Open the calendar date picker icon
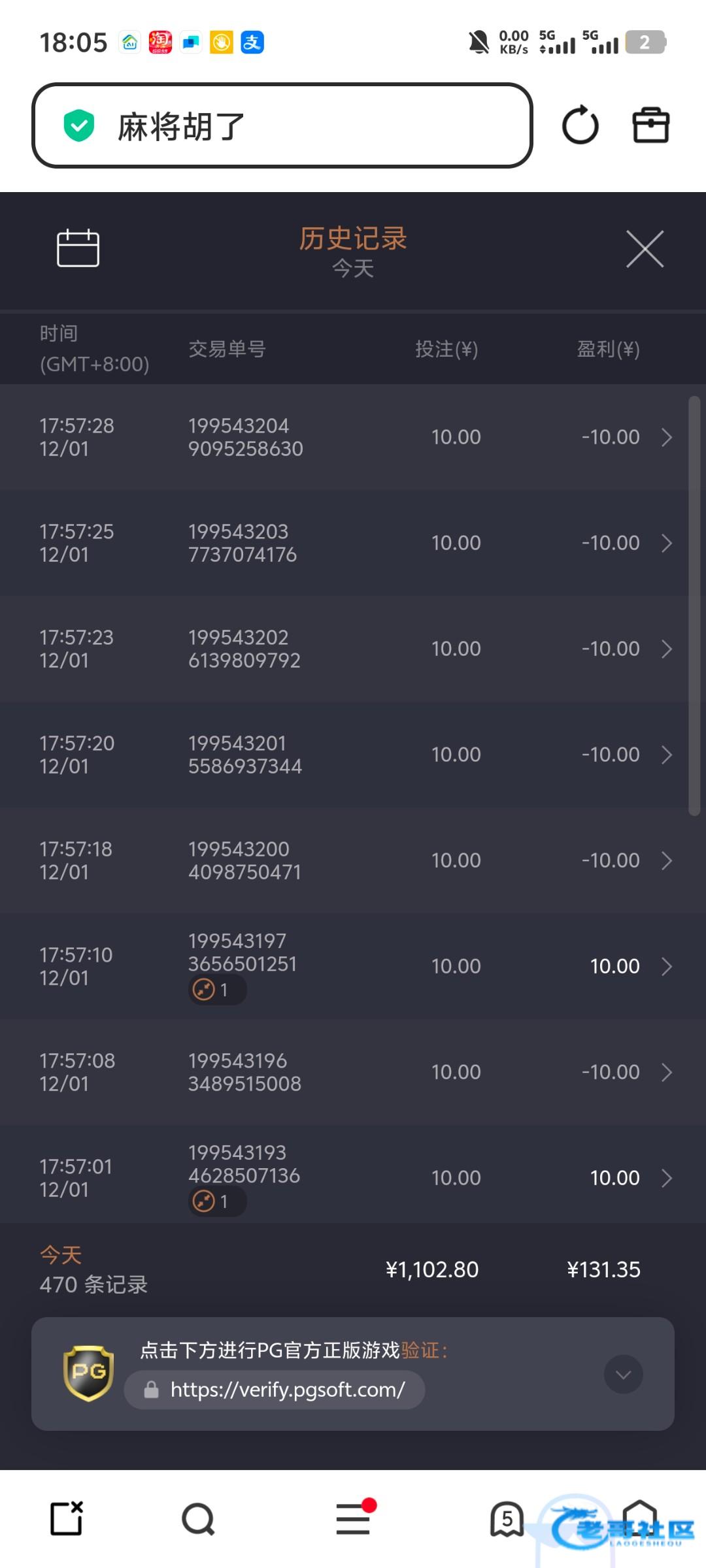Image resolution: width=706 pixels, height=1568 pixels. pyautogui.click(x=78, y=248)
